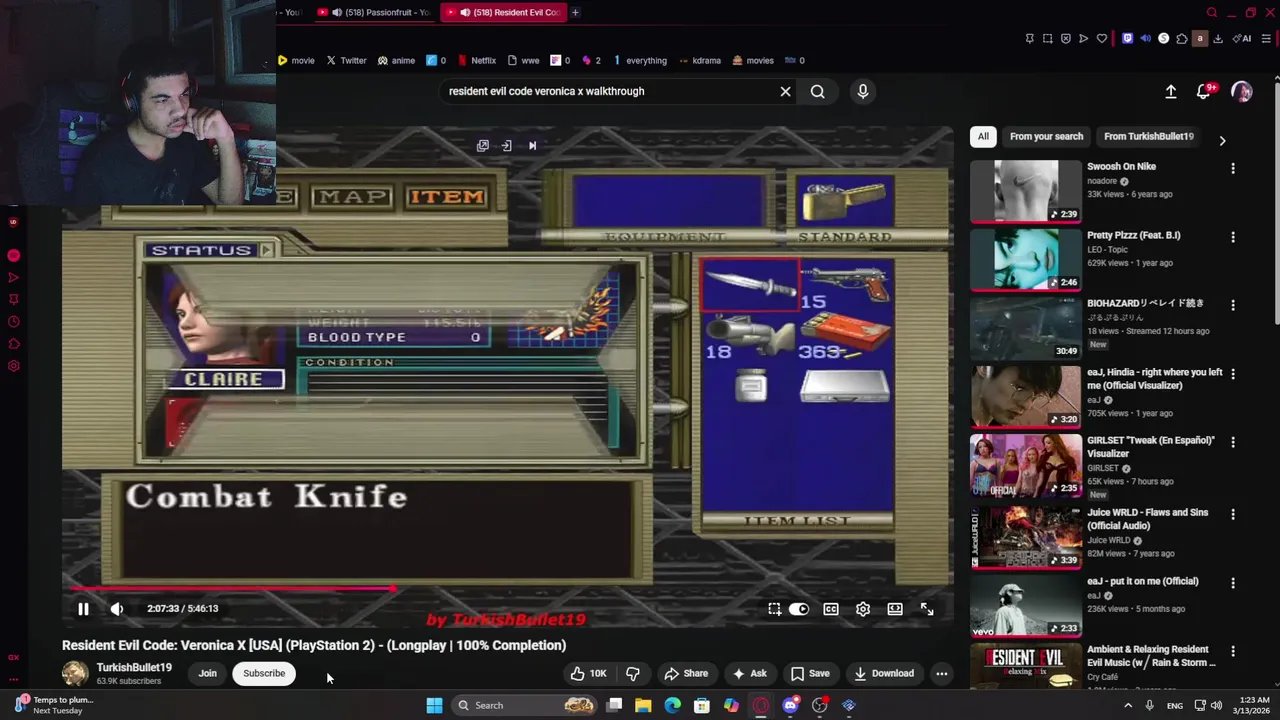Screen dimensions: 1280x720
Task: Select the From TurkishBullet19 chip
Action: coord(1149,137)
